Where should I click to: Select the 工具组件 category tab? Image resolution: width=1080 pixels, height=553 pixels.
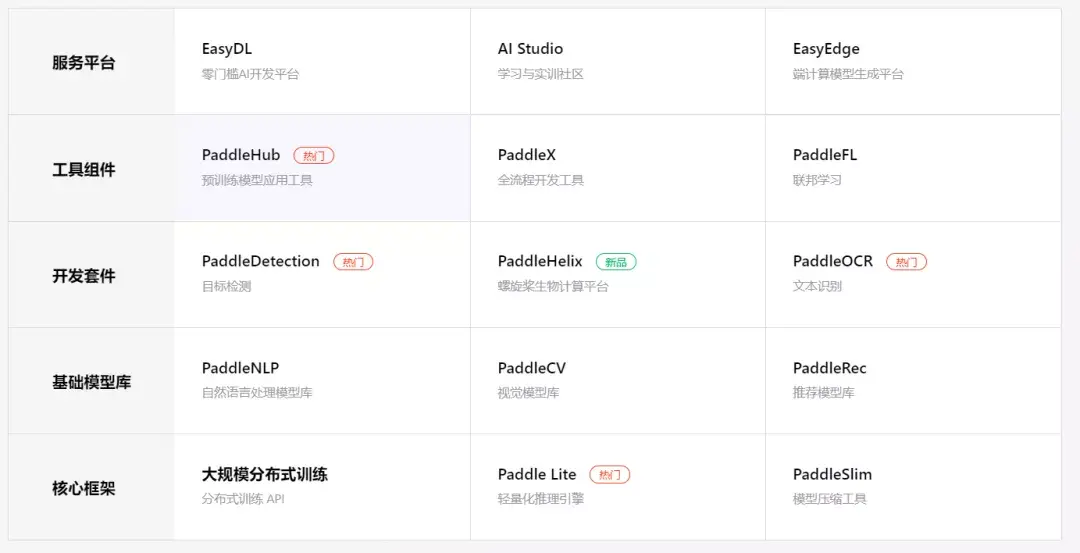[x=84, y=170]
